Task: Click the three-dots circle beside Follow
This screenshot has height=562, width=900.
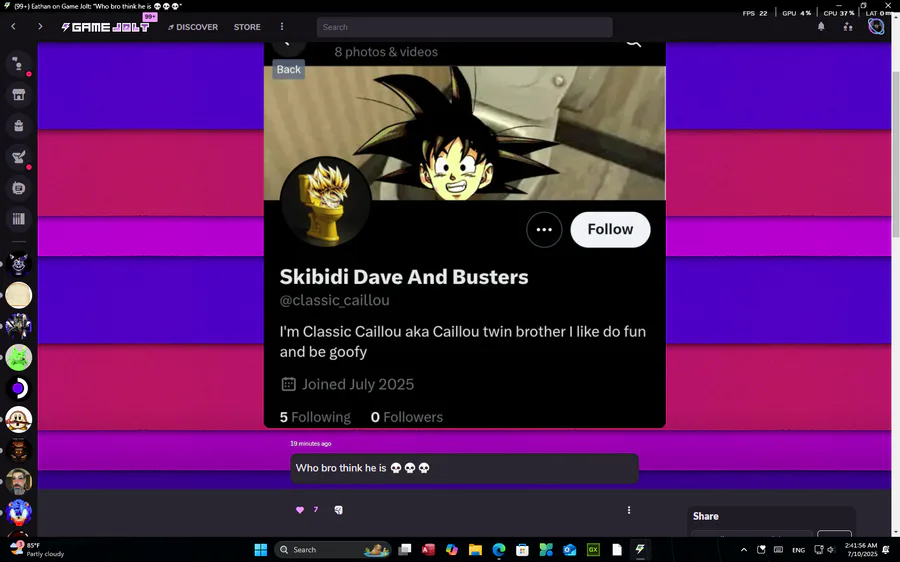Action: [x=544, y=230]
